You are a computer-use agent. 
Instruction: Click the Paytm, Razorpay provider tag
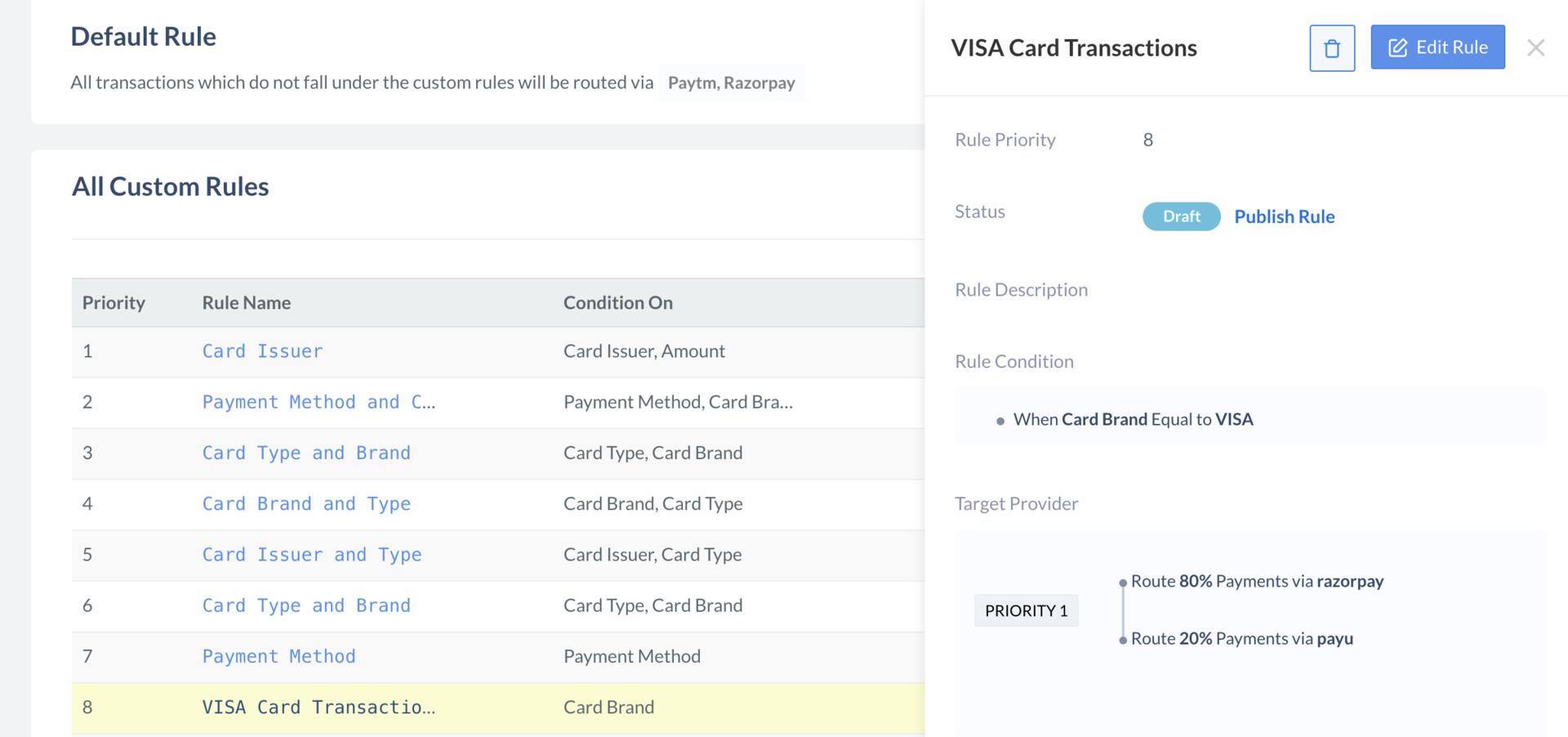(x=731, y=83)
